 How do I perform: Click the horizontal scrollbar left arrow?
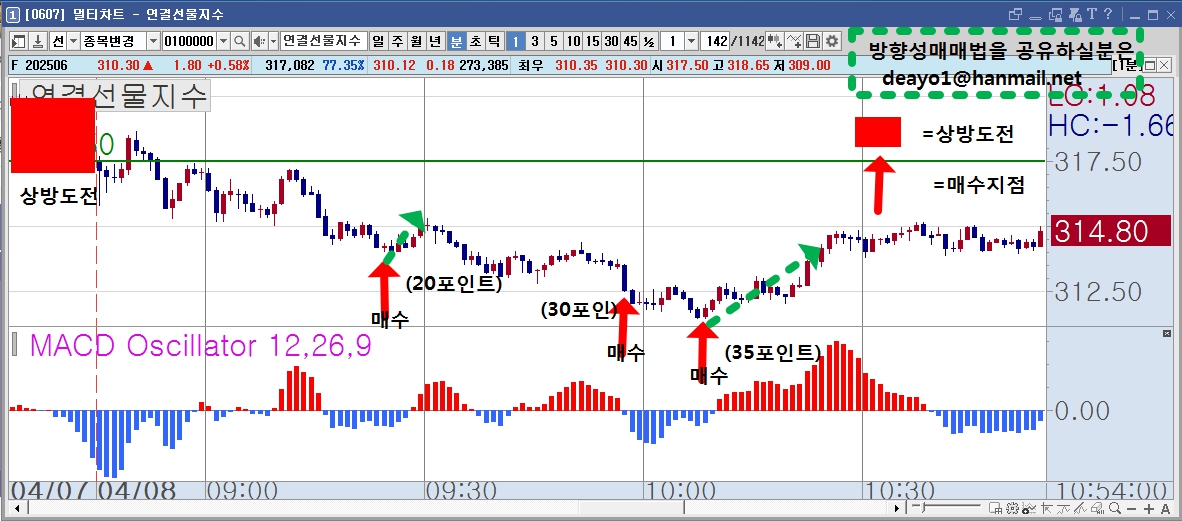[15, 509]
